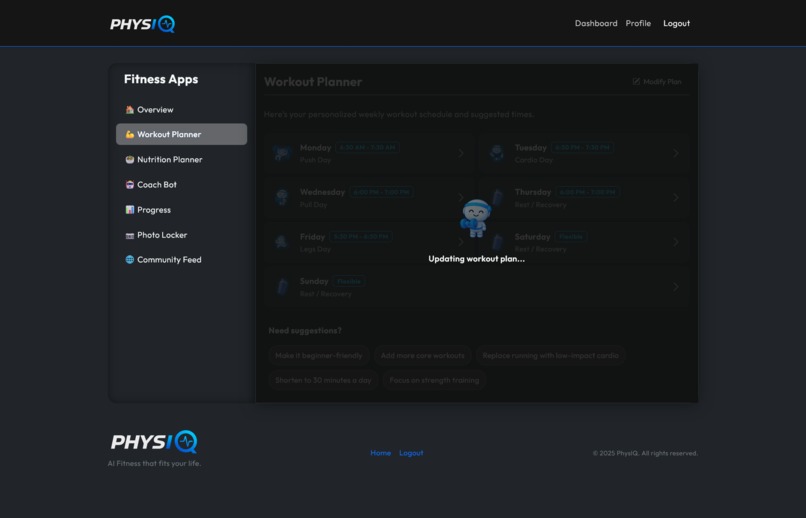Click the footer Home link
The width and height of the screenshot is (806, 518).
click(380, 453)
